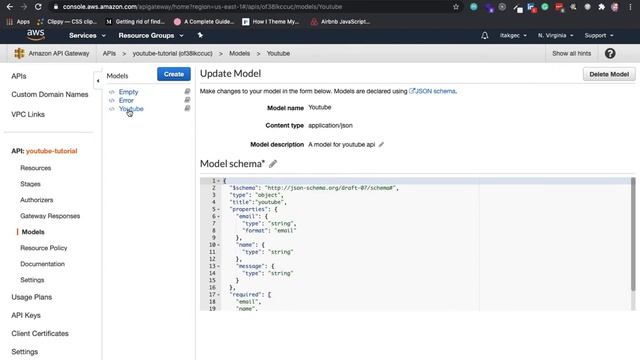Click the pin shortcut icon in AWS navbar

(200, 36)
